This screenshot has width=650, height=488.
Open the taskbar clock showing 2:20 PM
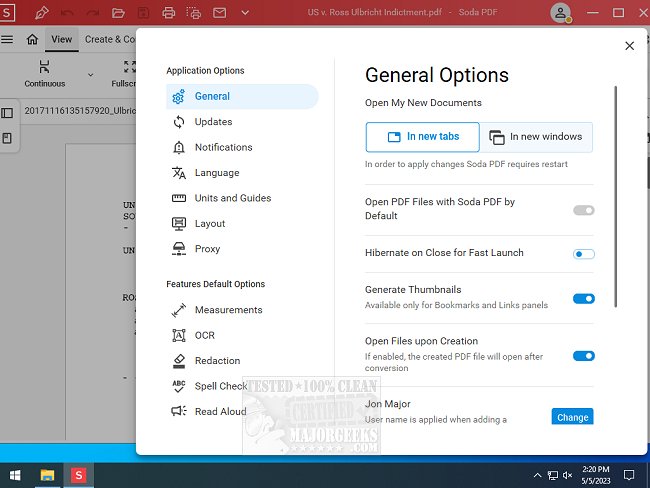coord(596,475)
